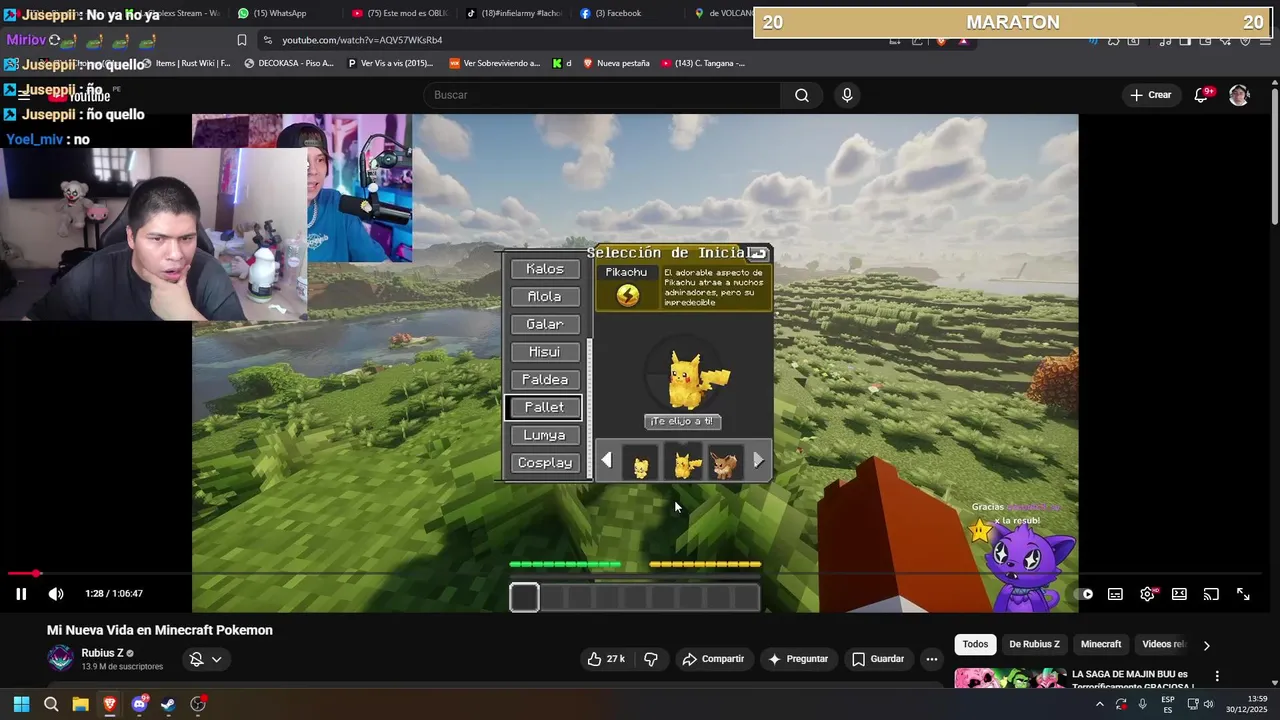Click the back arrow on the starter panel

pyautogui.click(x=759, y=253)
